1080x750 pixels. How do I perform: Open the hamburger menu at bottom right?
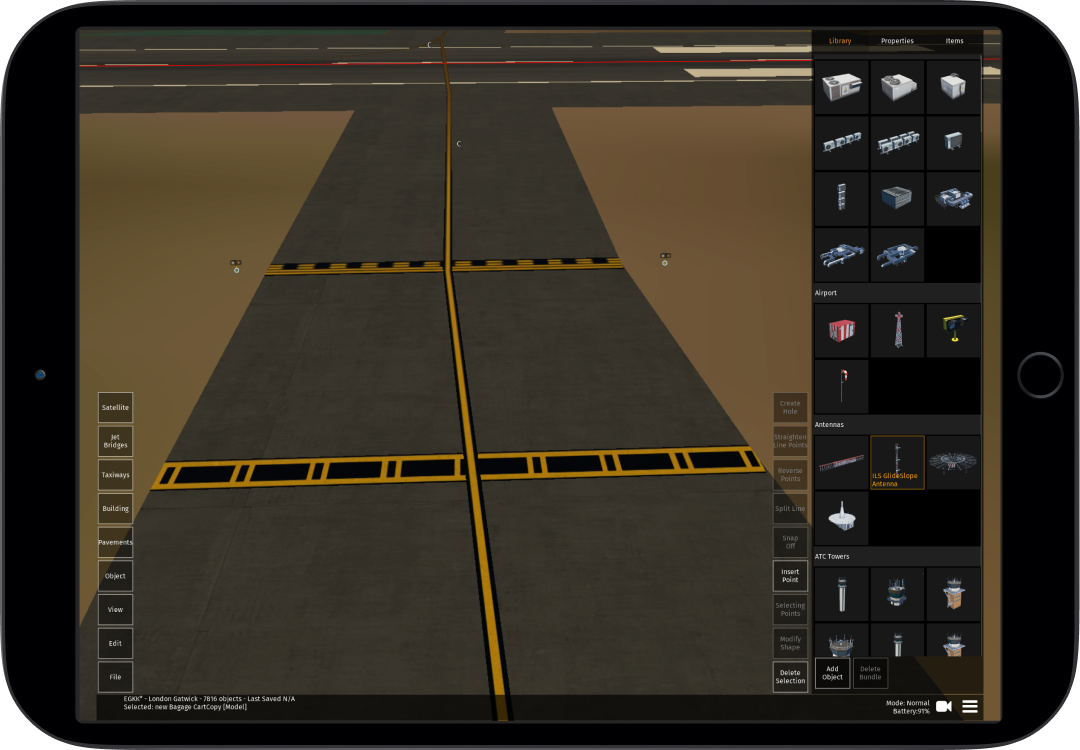(x=970, y=706)
